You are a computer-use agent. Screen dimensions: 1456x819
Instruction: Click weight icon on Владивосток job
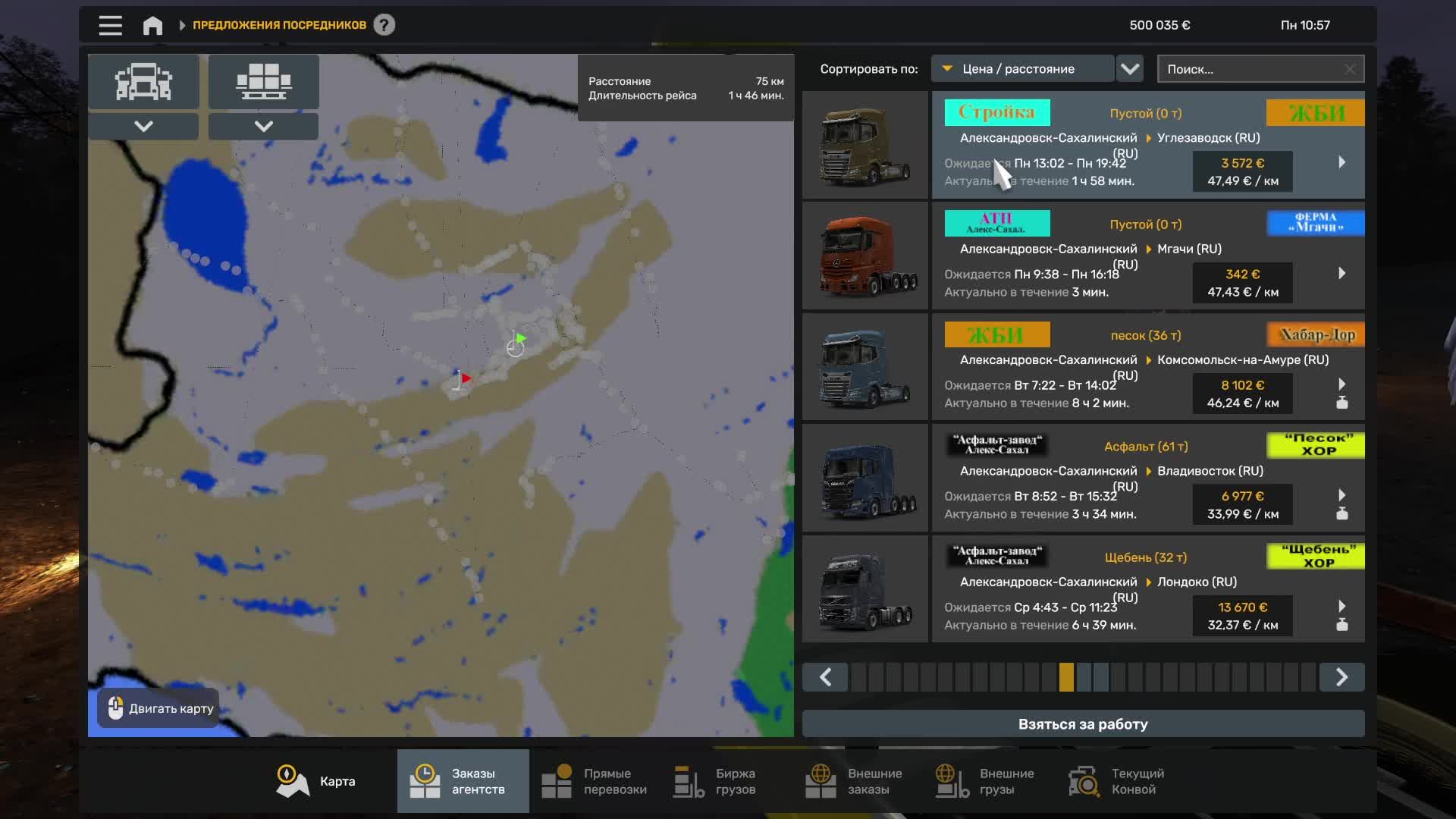[1342, 514]
